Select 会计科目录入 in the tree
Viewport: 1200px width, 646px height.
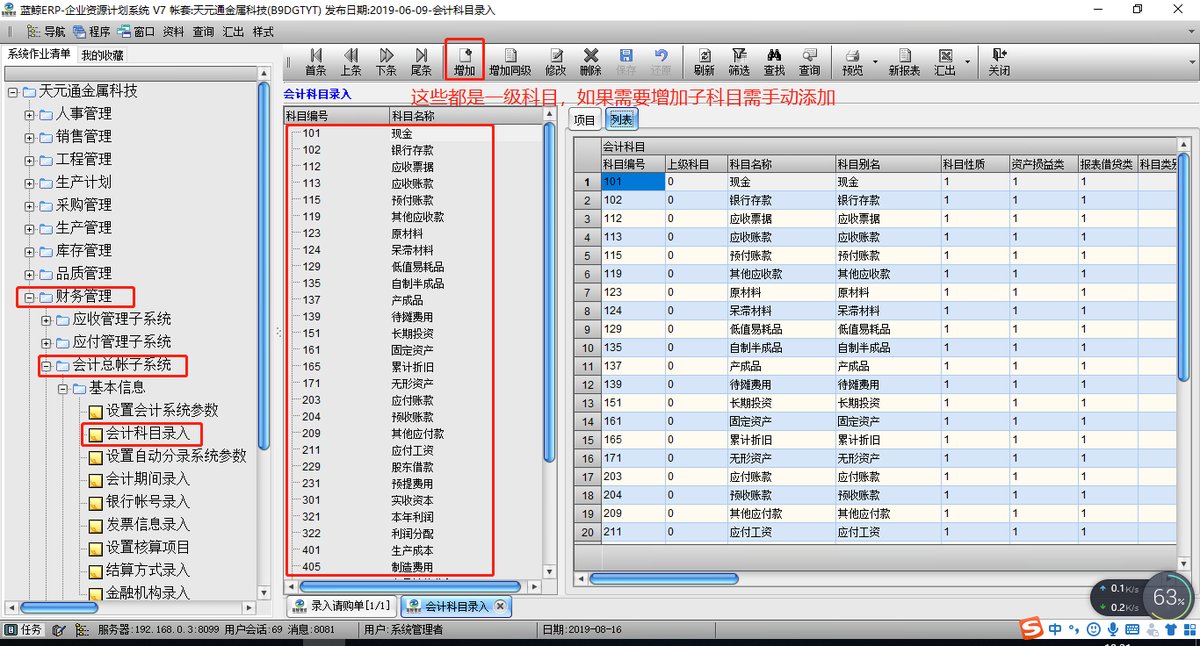(x=148, y=433)
